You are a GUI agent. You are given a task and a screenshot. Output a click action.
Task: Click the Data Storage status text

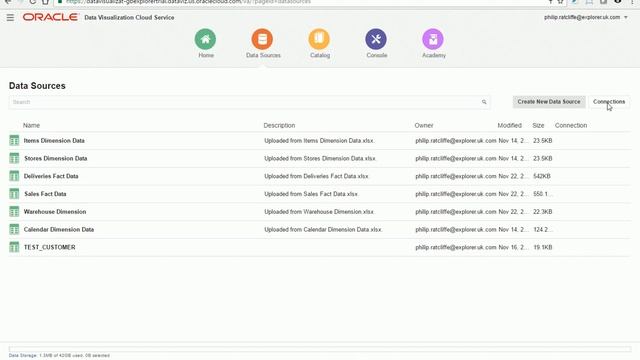click(x=59, y=356)
